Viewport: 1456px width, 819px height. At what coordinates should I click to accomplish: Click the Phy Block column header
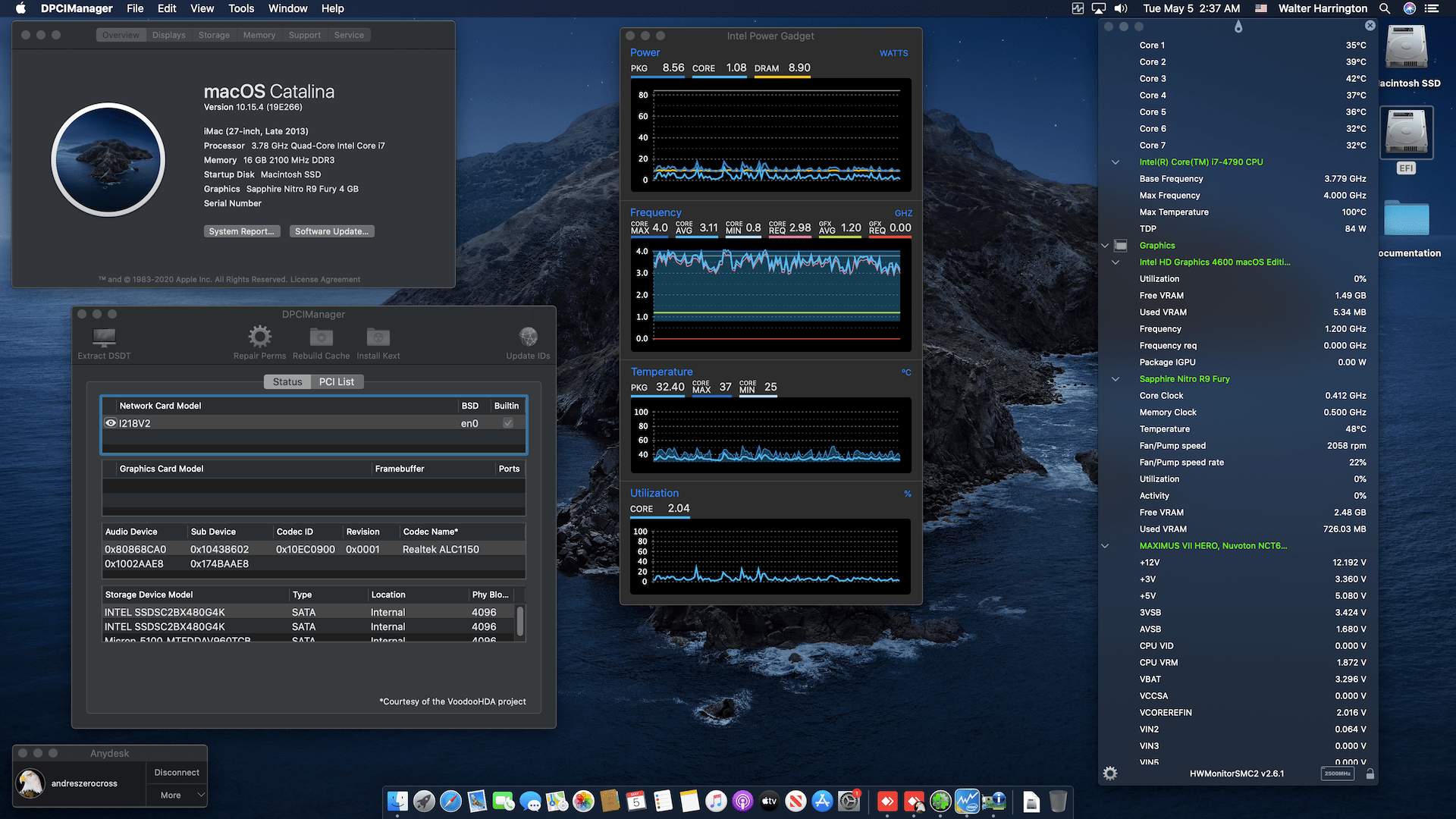pos(491,595)
